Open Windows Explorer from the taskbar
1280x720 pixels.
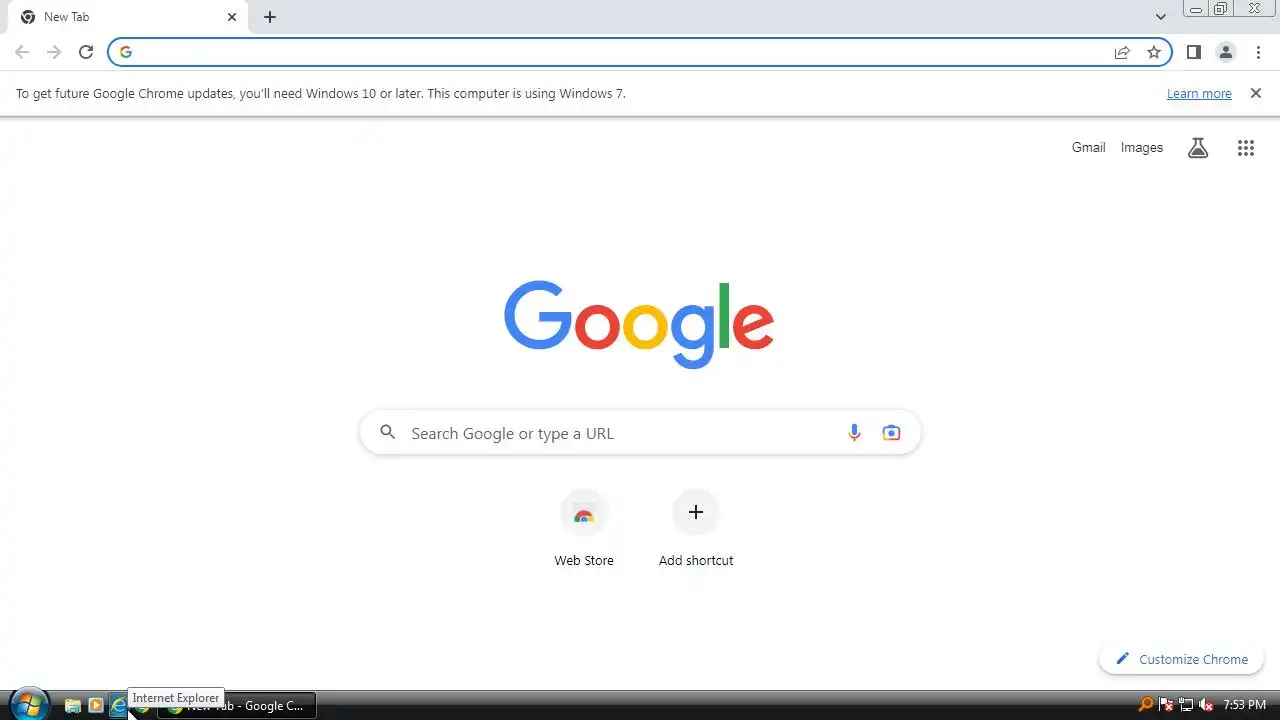coord(72,706)
